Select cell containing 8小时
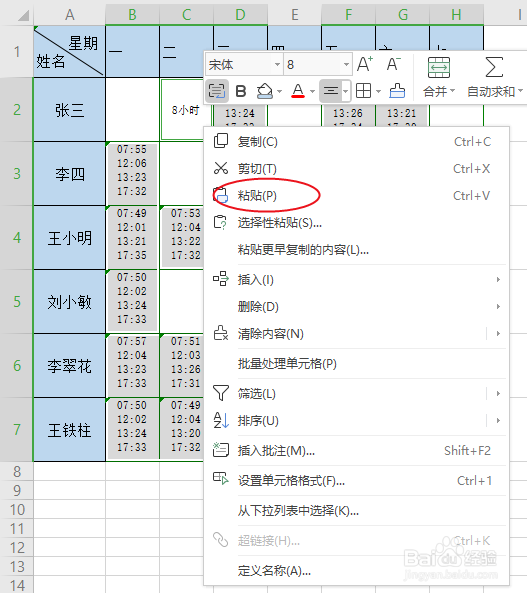Viewport: 527px width, 593px height. [185, 110]
